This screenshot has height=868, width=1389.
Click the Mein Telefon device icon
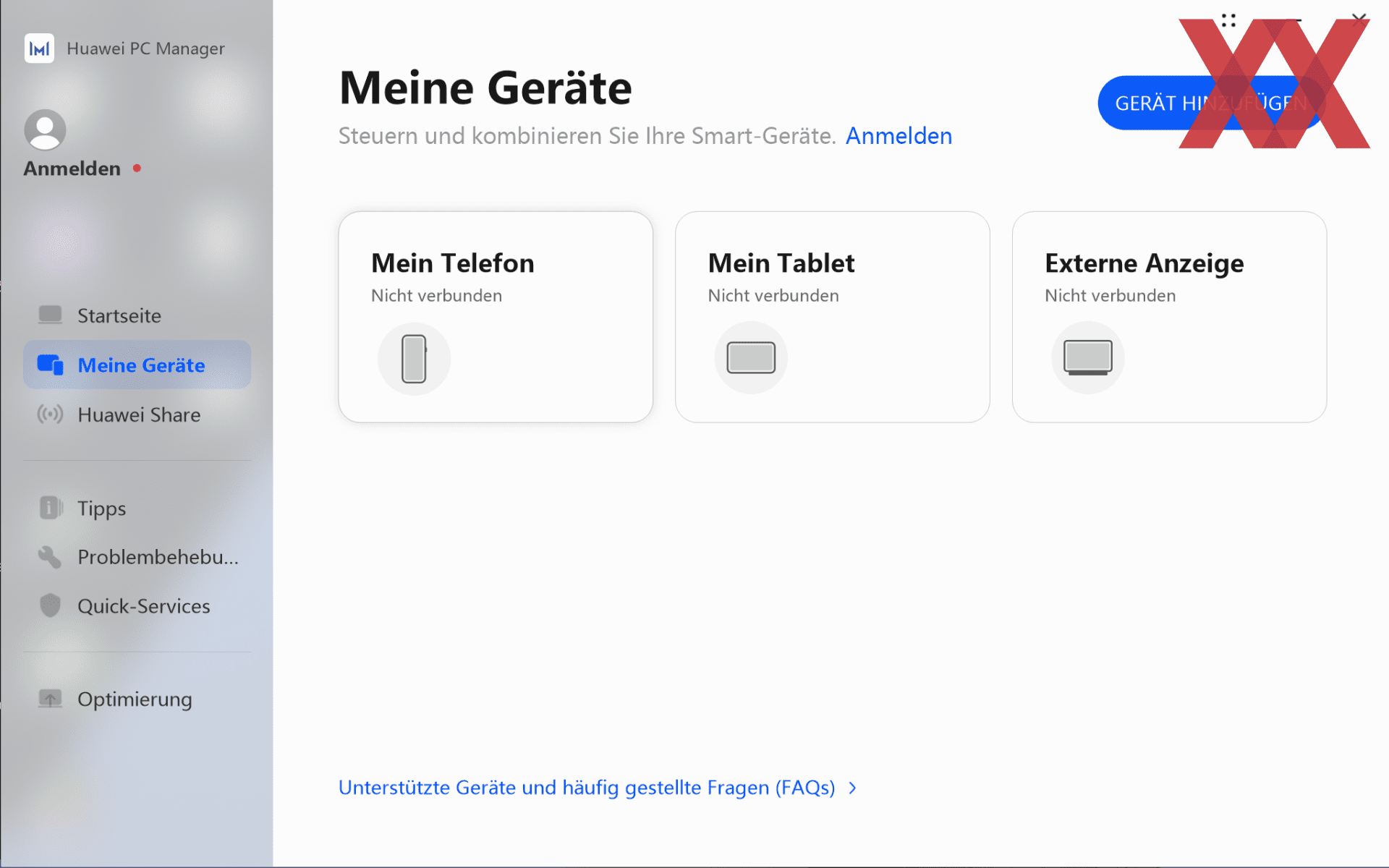coord(413,358)
